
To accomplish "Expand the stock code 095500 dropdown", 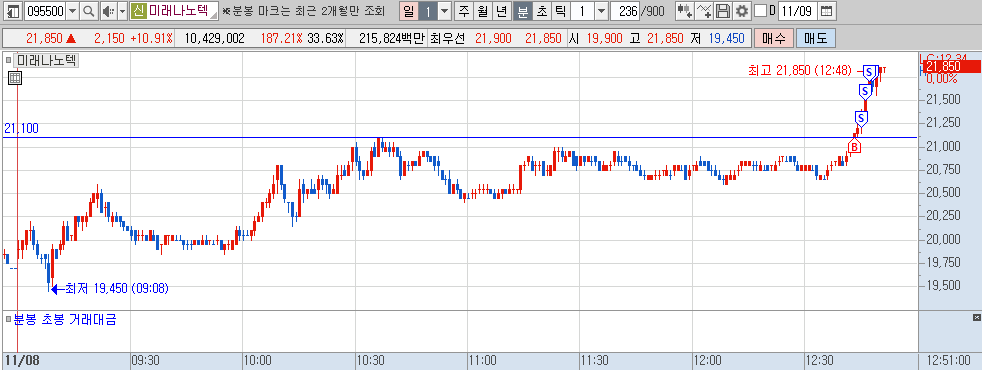I will 72,11.
